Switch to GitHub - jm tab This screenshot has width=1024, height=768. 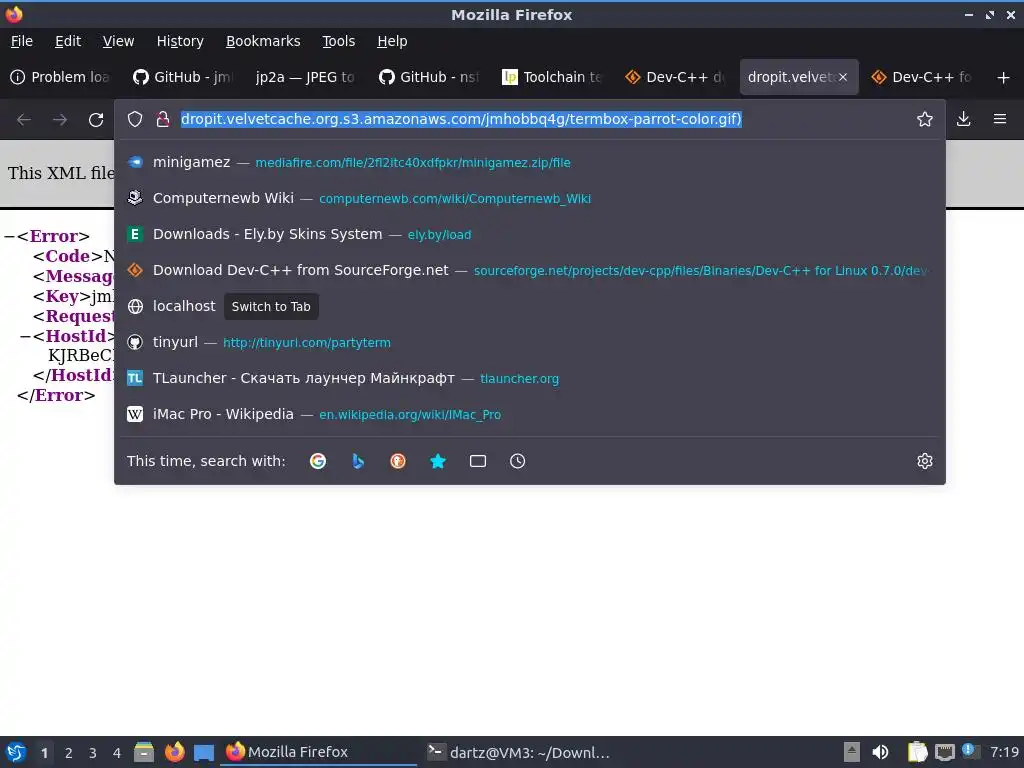tap(184, 77)
